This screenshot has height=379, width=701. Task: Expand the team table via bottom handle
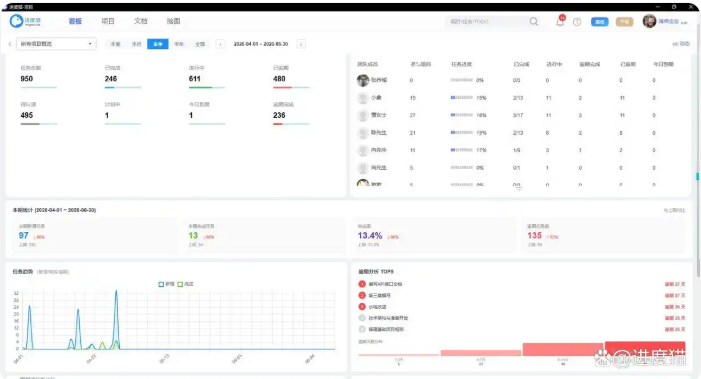coord(519,189)
